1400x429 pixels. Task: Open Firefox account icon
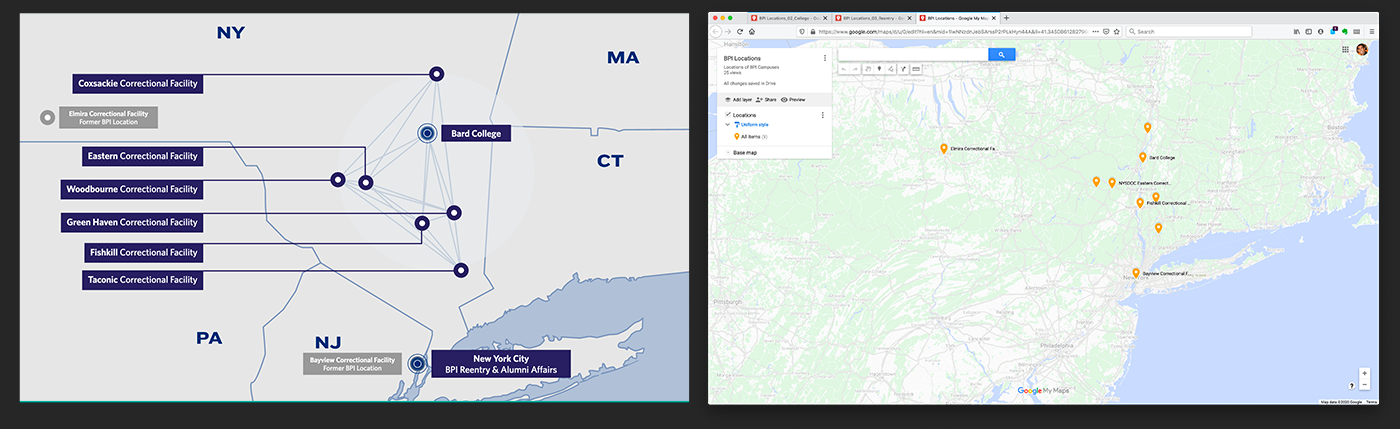click(x=1321, y=31)
